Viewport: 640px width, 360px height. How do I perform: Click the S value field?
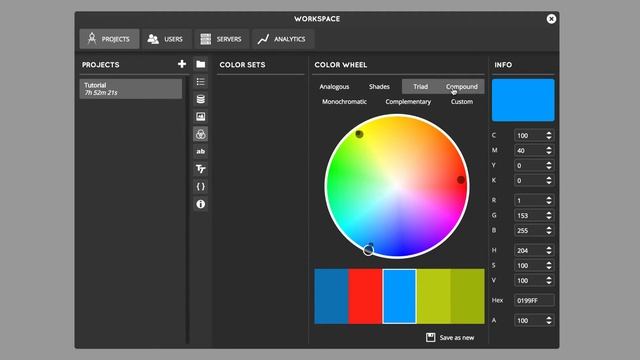click(x=534, y=265)
